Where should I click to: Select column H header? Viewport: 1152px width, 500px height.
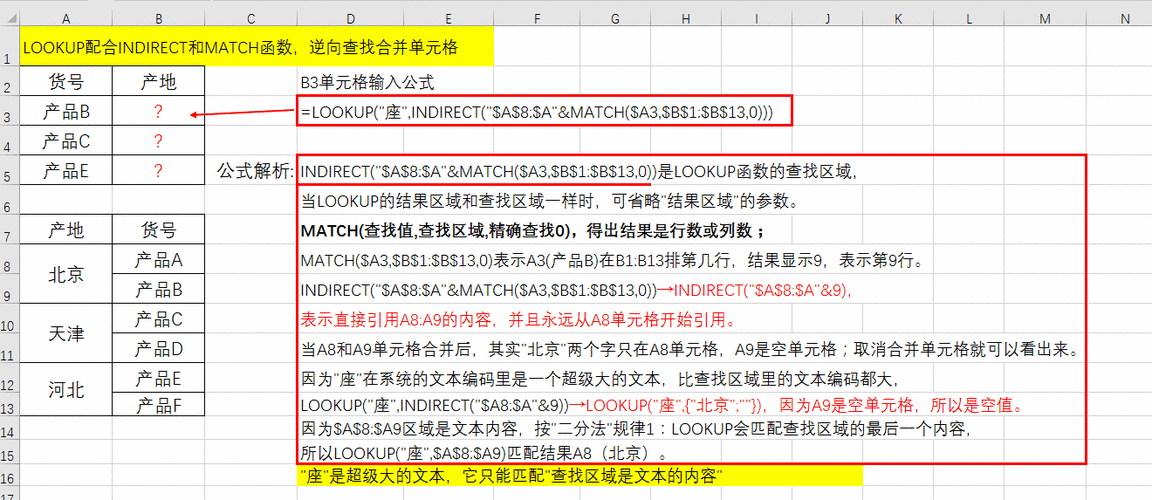[x=687, y=19]
